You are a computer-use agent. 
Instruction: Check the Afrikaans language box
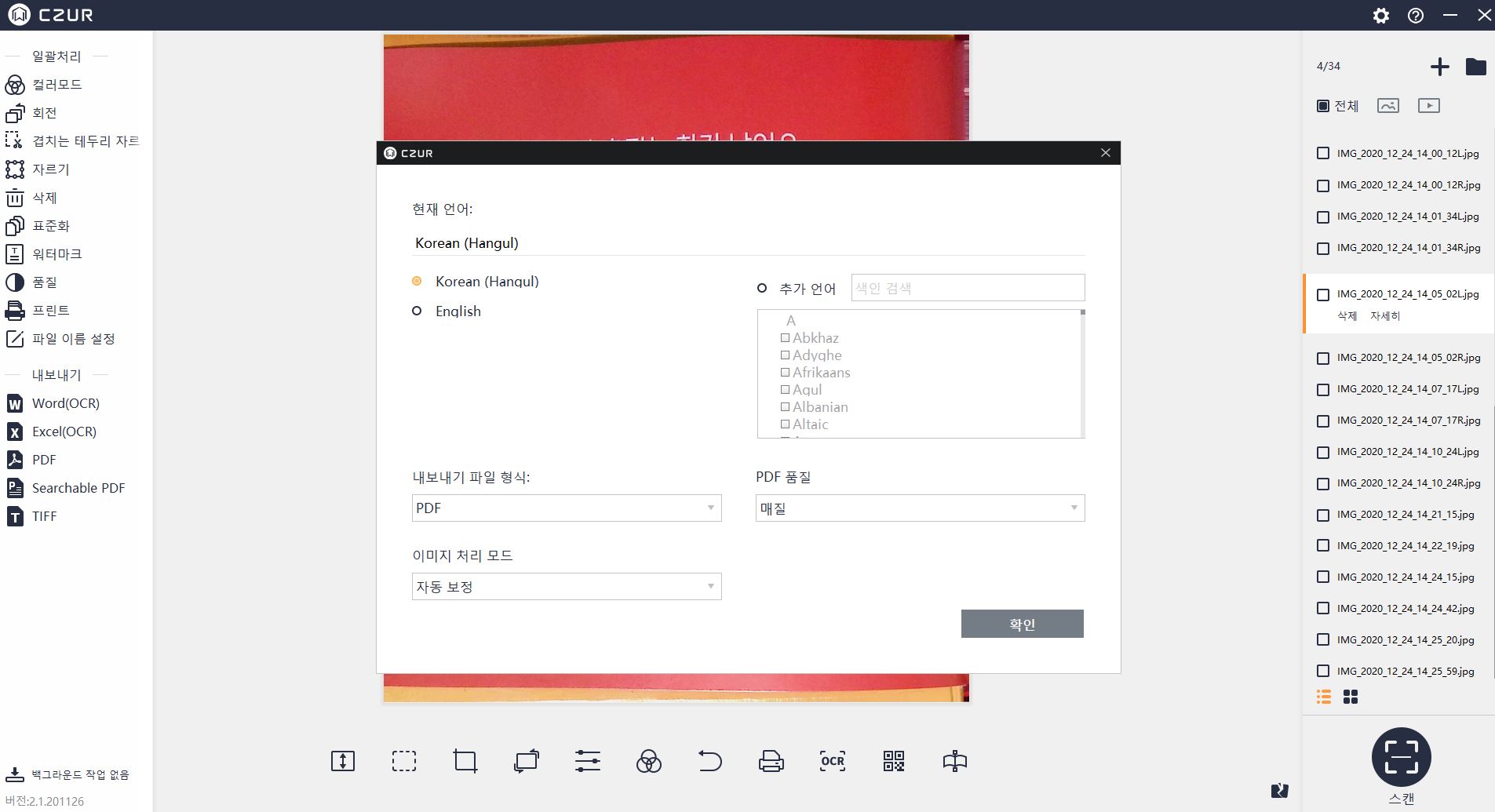[x=785, y=373]
